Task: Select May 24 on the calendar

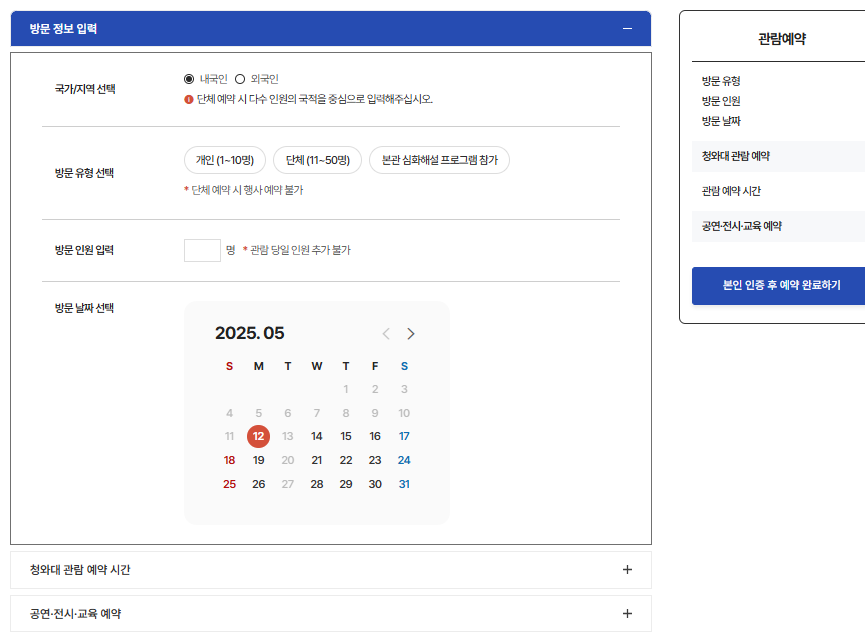Action: pos(403,459)
